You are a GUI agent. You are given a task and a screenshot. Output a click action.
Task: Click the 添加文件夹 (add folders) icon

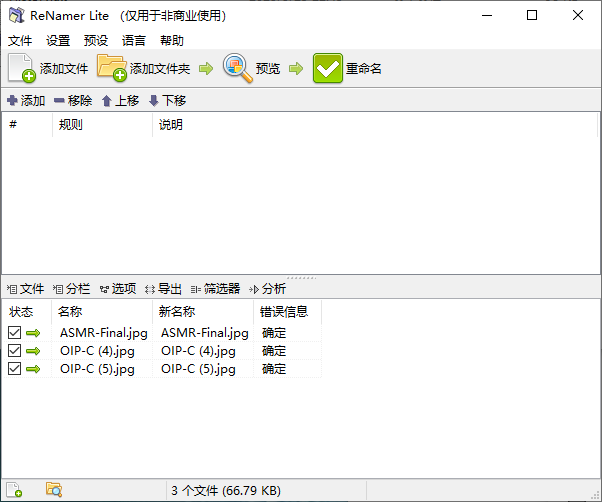point(112,68)
